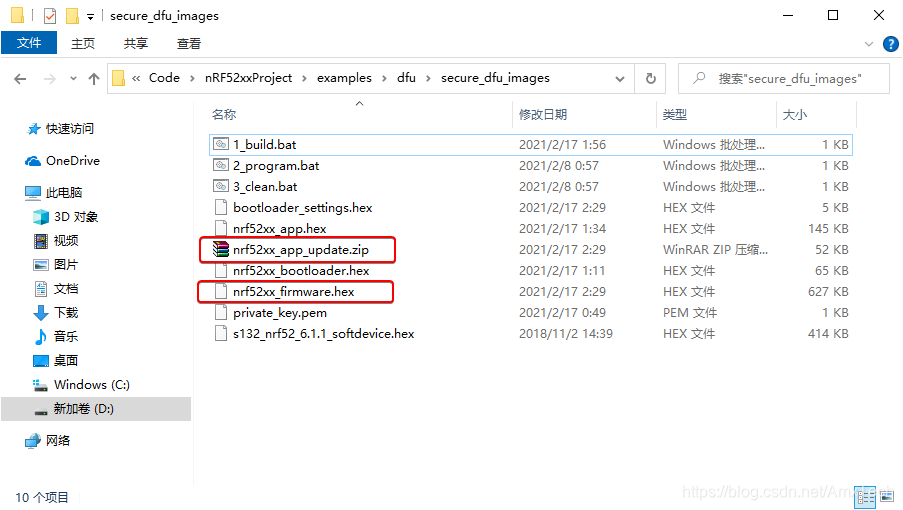Open Quick access (快速访问) in sidebar
This screenshot has width=903, height=510.
pos(61,128)
